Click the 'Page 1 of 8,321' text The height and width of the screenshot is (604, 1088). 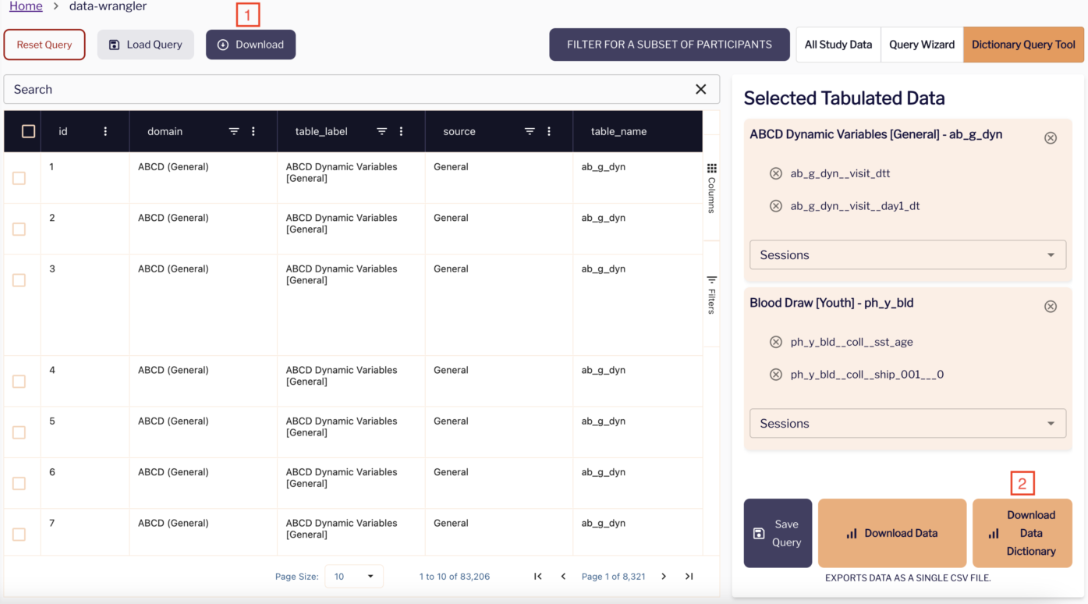tap(613, 576)
